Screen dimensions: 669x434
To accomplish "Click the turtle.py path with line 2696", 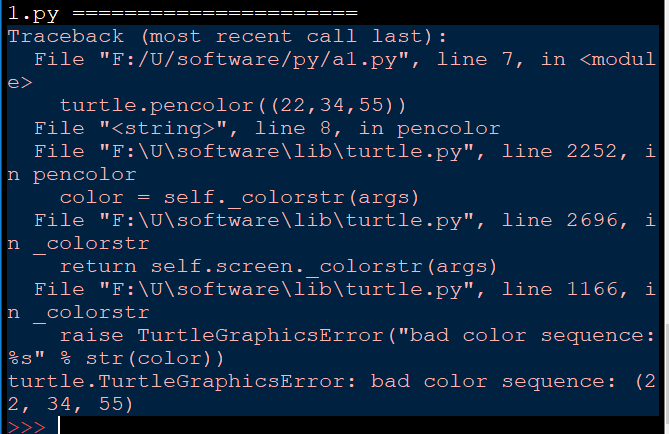I will [286, 221].
